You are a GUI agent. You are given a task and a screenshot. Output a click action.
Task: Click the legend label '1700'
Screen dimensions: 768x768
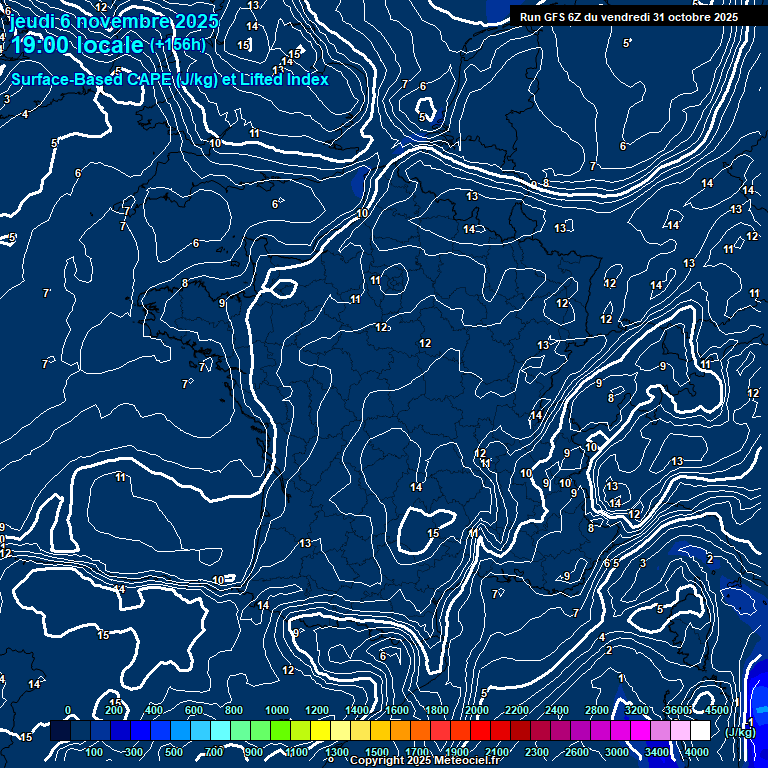click(417, 752)
